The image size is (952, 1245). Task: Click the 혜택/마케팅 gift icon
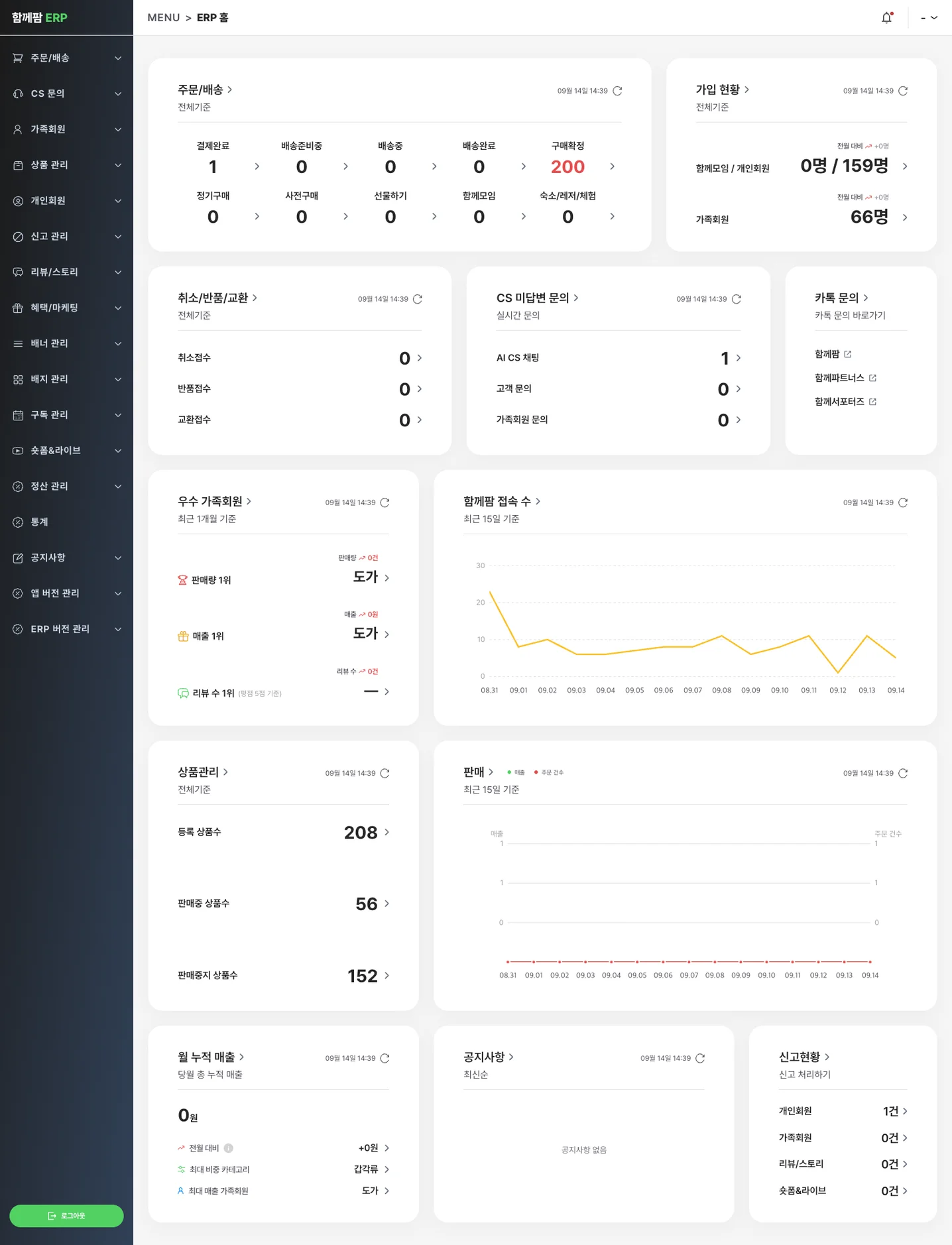18,308
